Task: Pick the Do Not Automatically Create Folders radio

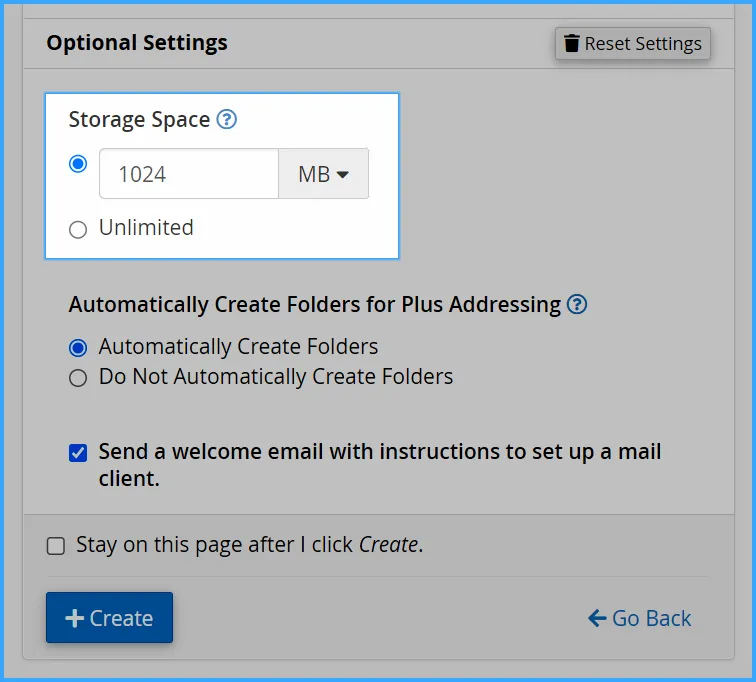Action: coord(78,378)
